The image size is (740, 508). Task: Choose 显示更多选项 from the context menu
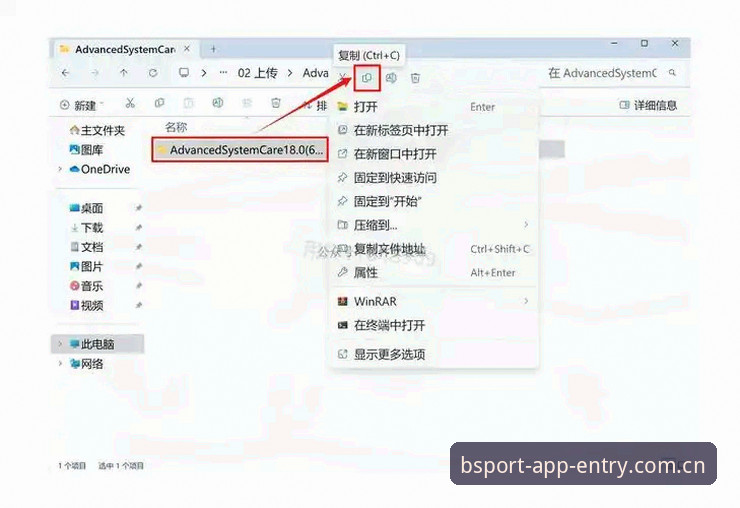click(x=434, y=354)
